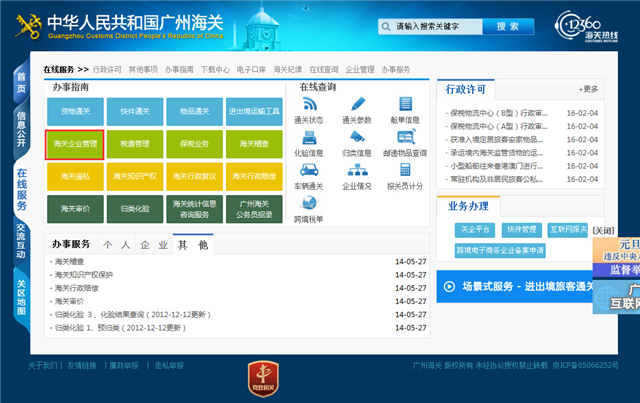
Task: Open the 海关行政赔偿 yellow tile
Action: (254, 176)
